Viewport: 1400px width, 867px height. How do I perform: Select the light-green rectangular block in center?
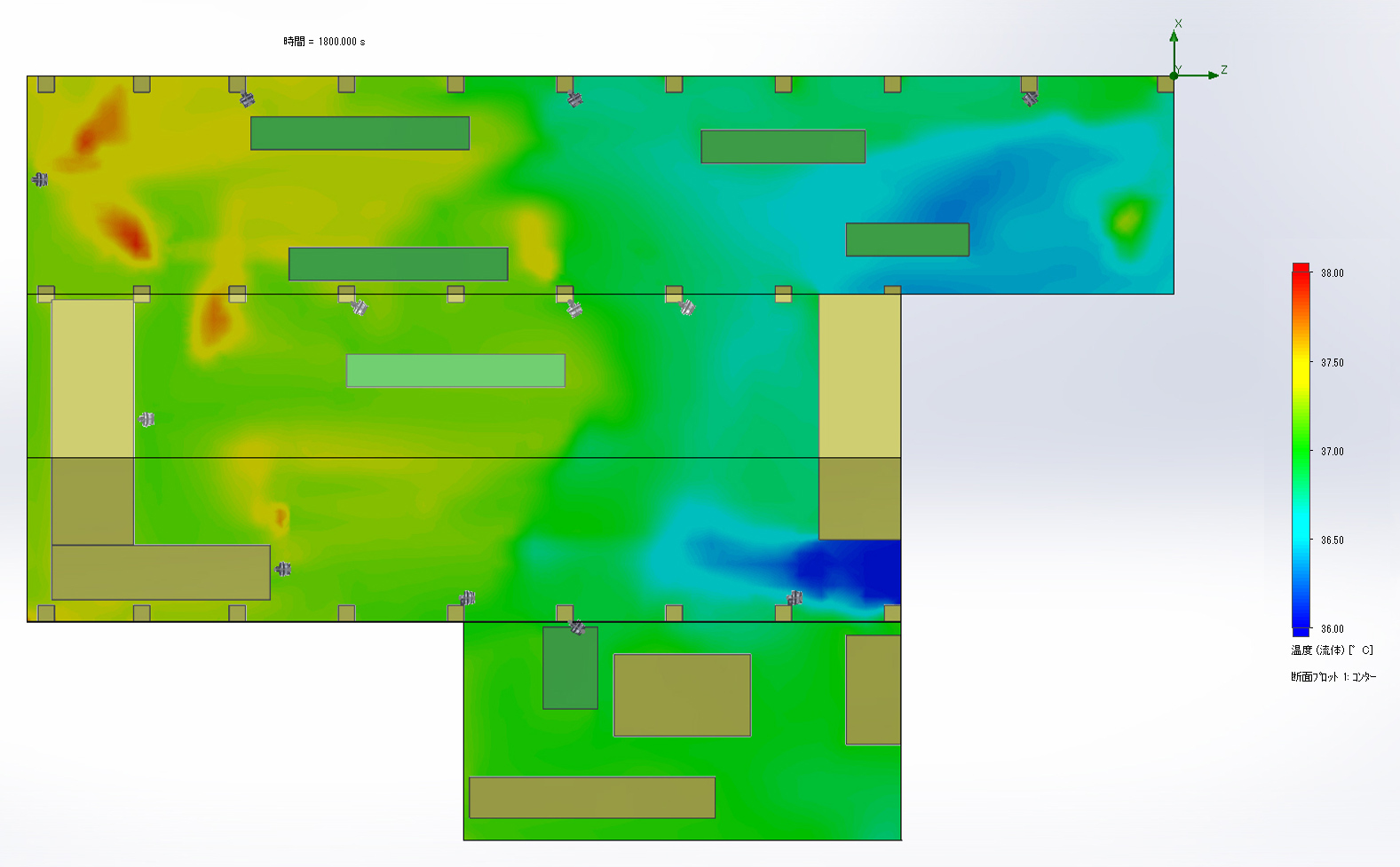point(455,371)
